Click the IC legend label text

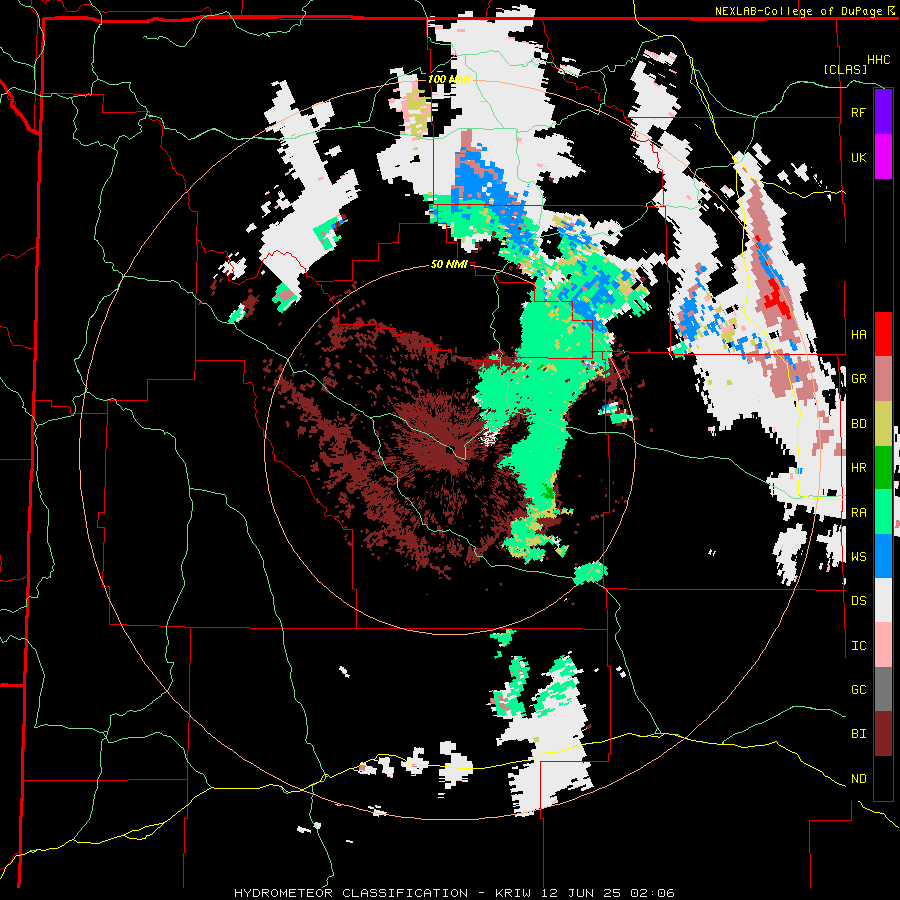pos(858,646)
